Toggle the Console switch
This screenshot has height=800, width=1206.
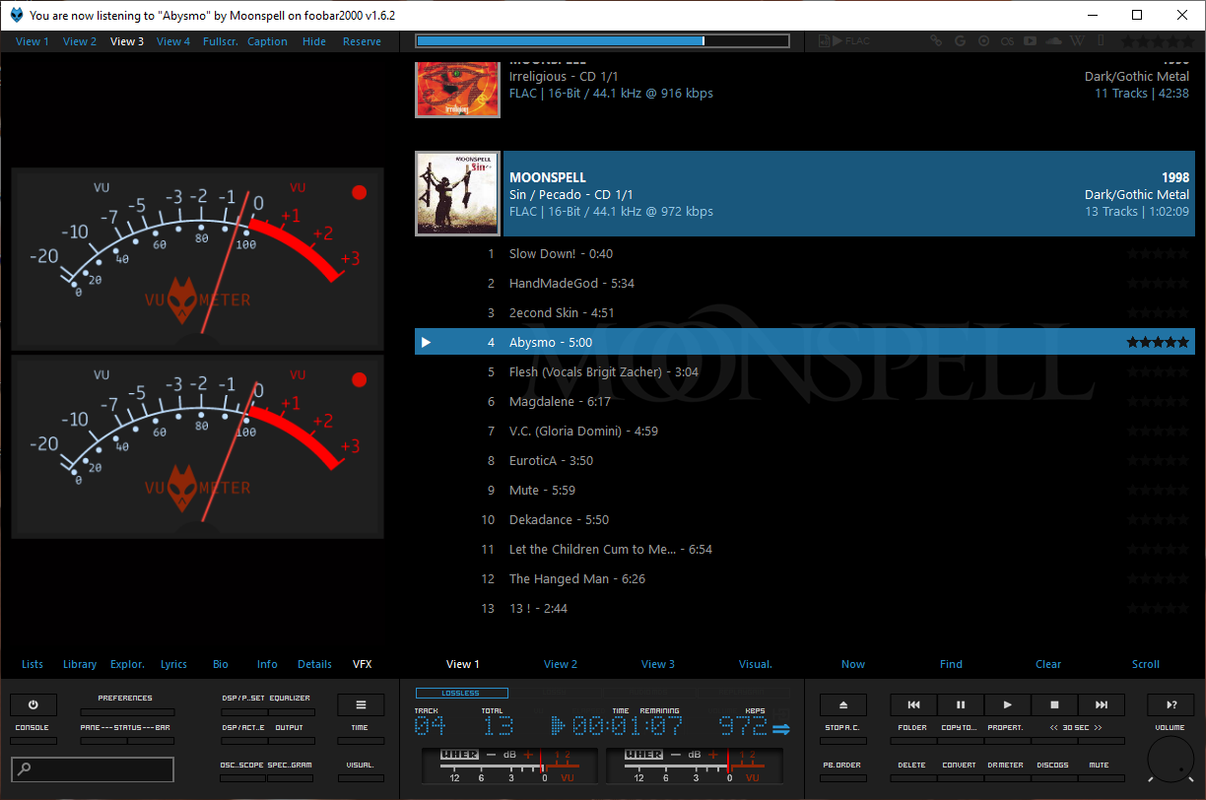point(33,741)
